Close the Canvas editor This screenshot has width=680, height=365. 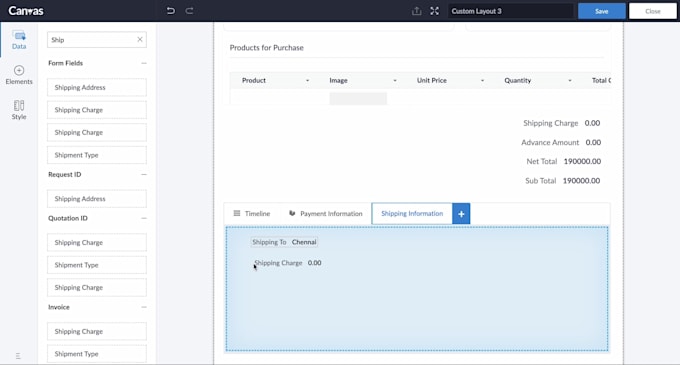tap(652, 11)
